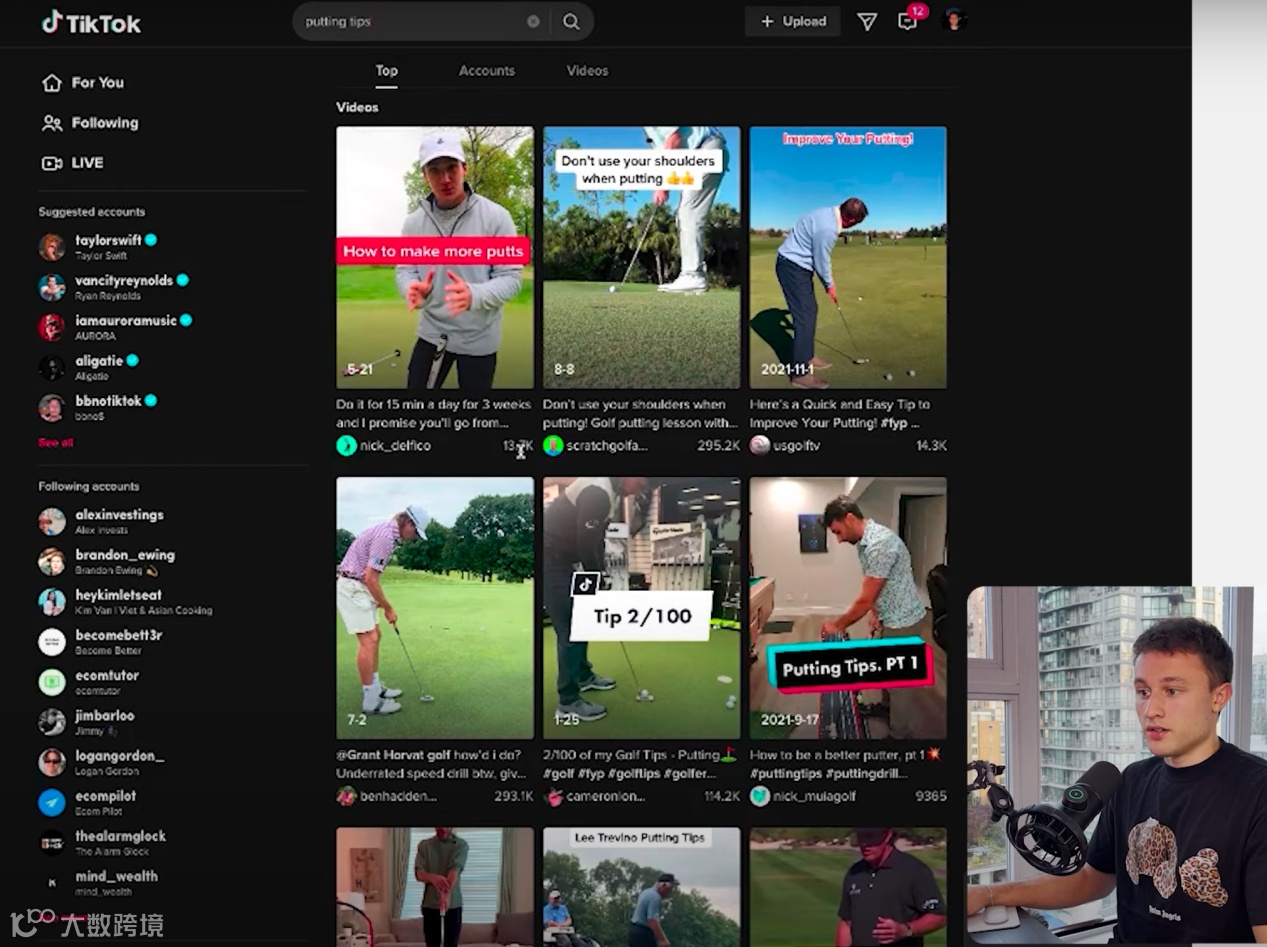
Task: Click benhadden... author avatar
Action: click(347, 796)
